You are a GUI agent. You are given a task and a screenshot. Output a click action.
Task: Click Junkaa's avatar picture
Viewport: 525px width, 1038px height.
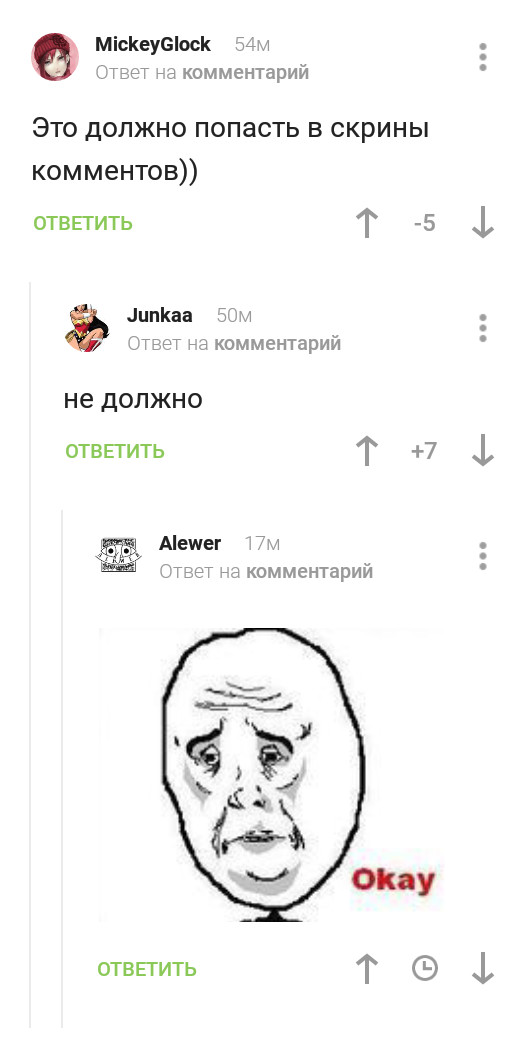[x=87, y=328]
